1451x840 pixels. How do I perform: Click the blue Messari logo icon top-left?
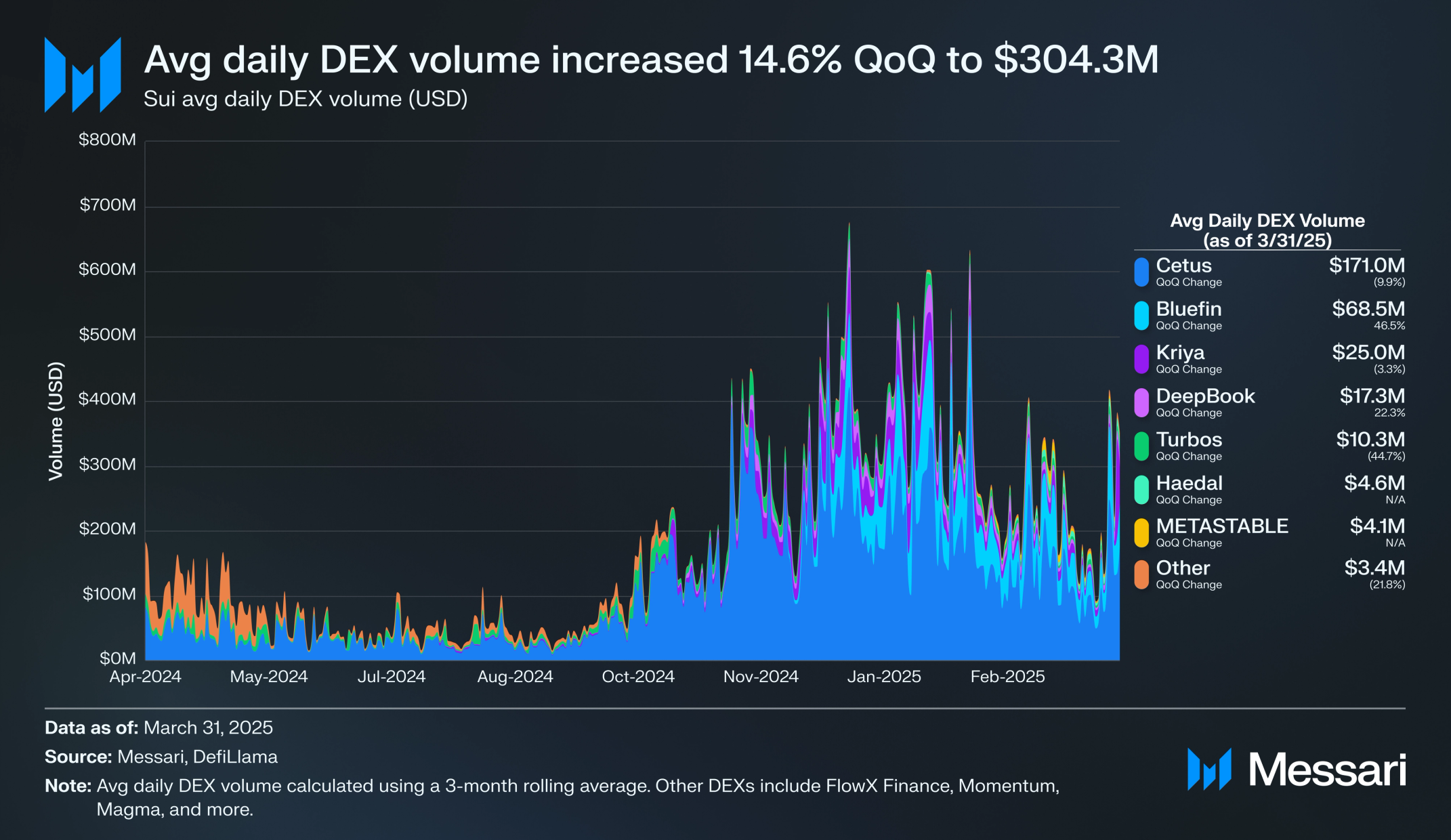[83, 75]
